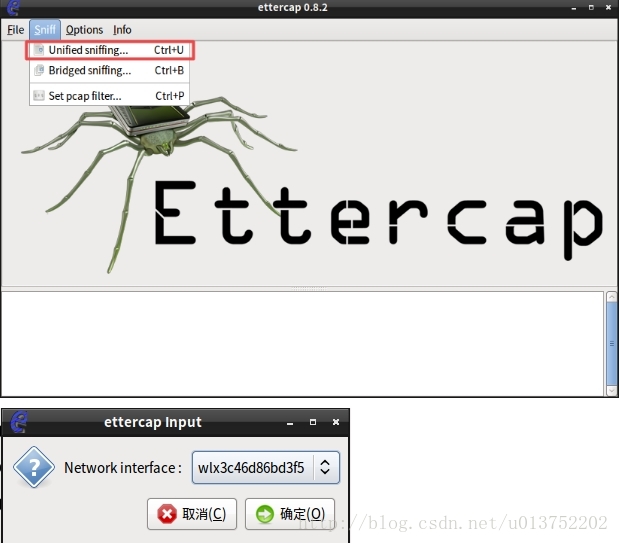The image size is (619, 543).
Task: Open the Sniff menu
Action: (45, 30)
